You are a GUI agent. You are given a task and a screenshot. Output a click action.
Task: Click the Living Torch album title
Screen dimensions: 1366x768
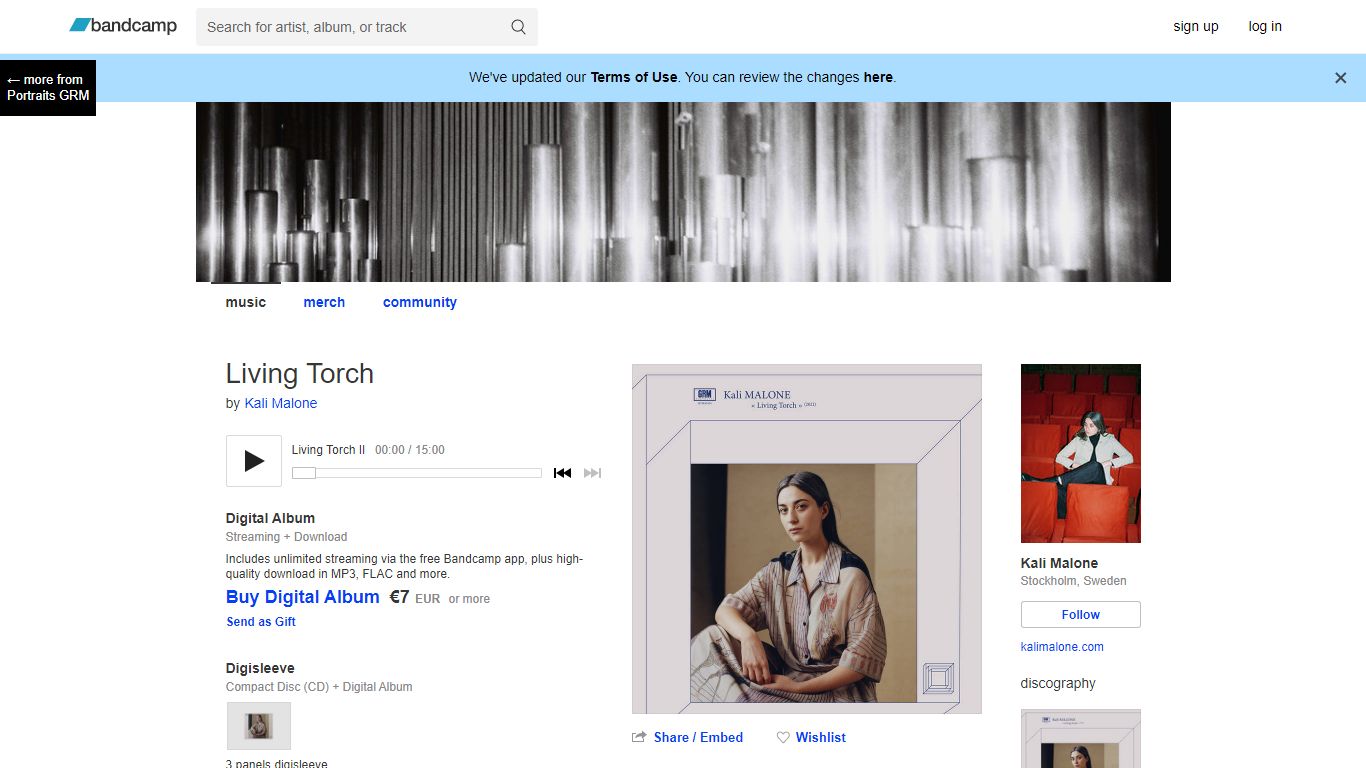(x=300, y=373)
